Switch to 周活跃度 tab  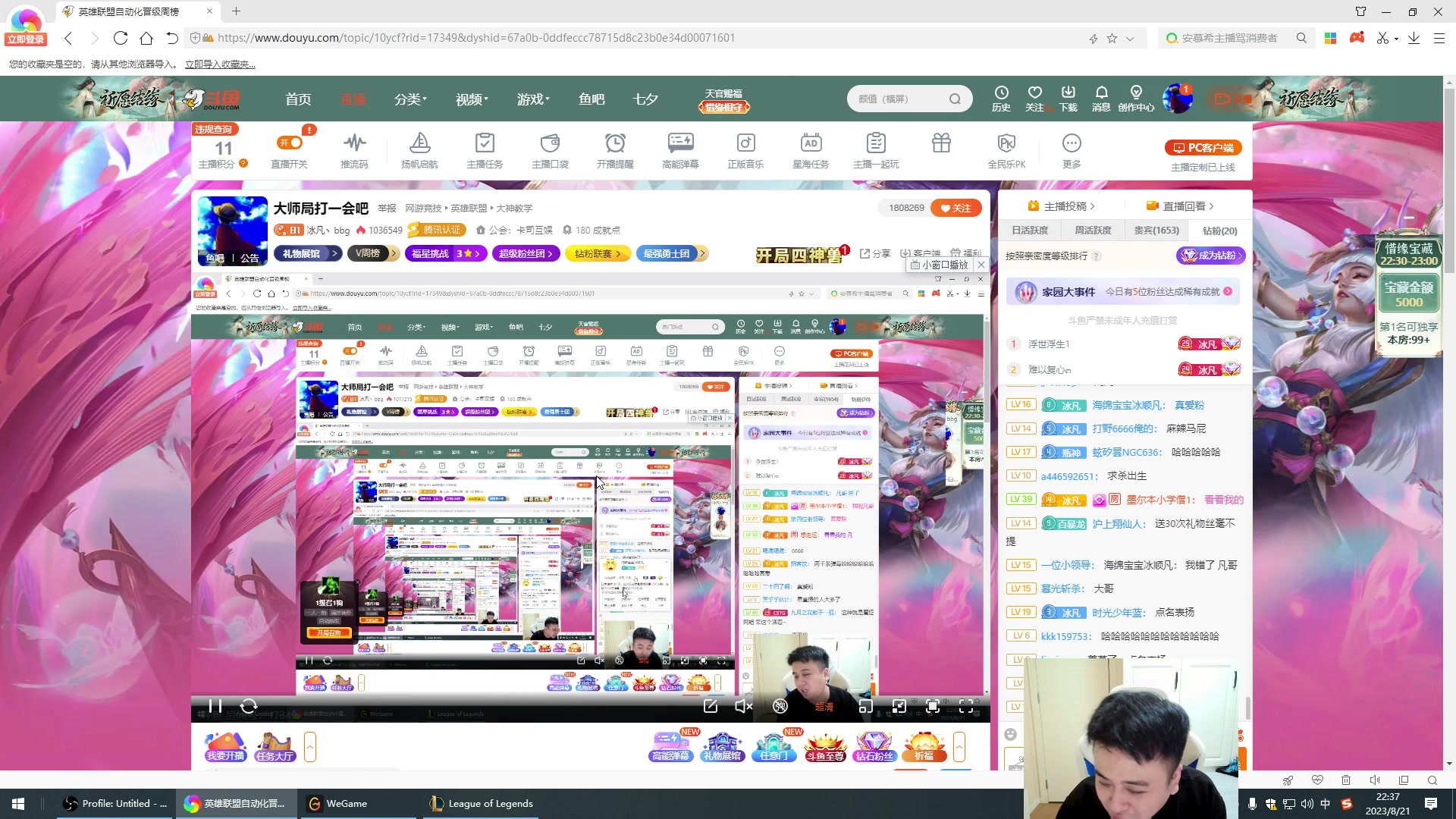(x=1093, y=231)
